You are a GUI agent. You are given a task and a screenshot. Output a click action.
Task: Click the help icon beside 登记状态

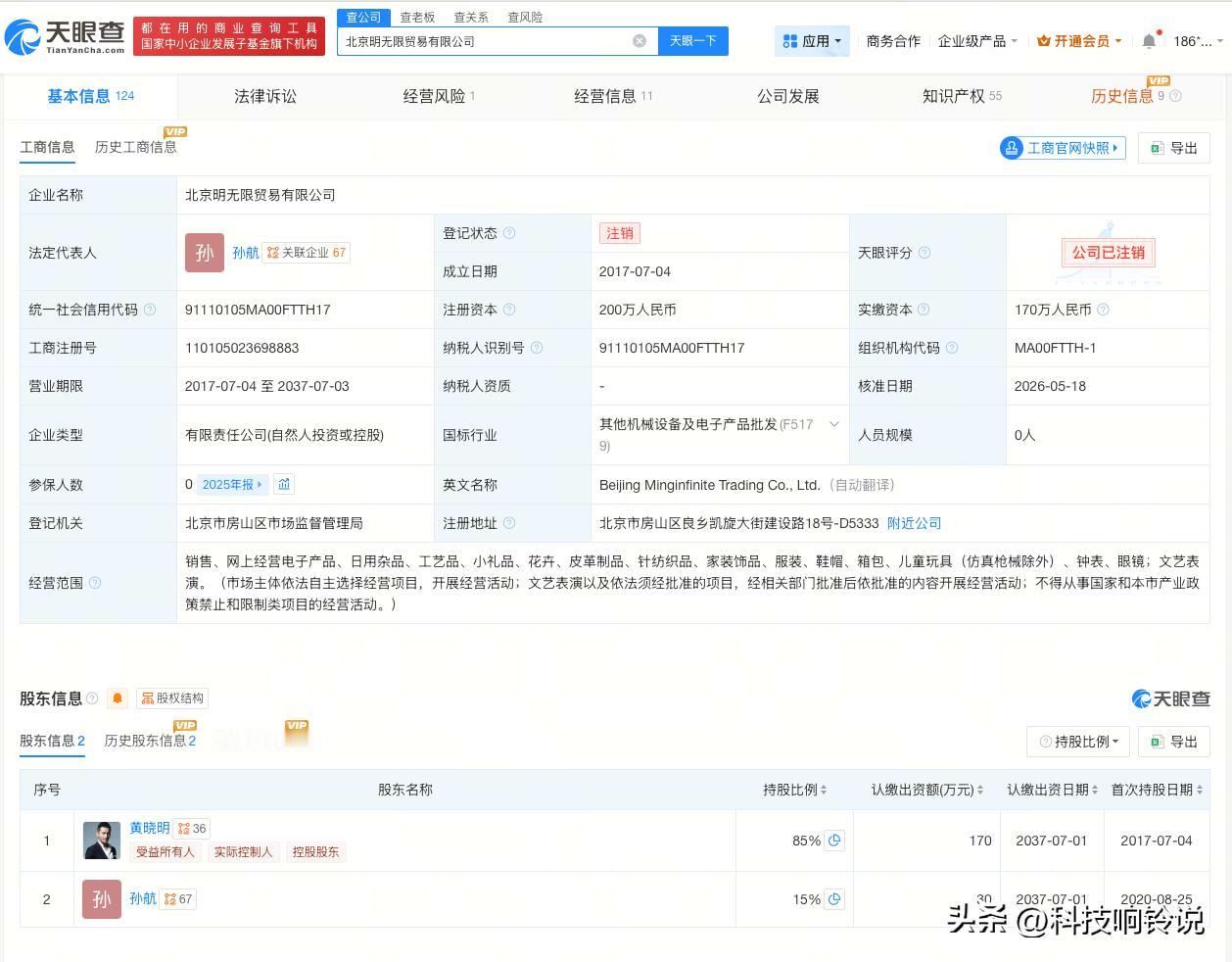[x=509, y=233]
